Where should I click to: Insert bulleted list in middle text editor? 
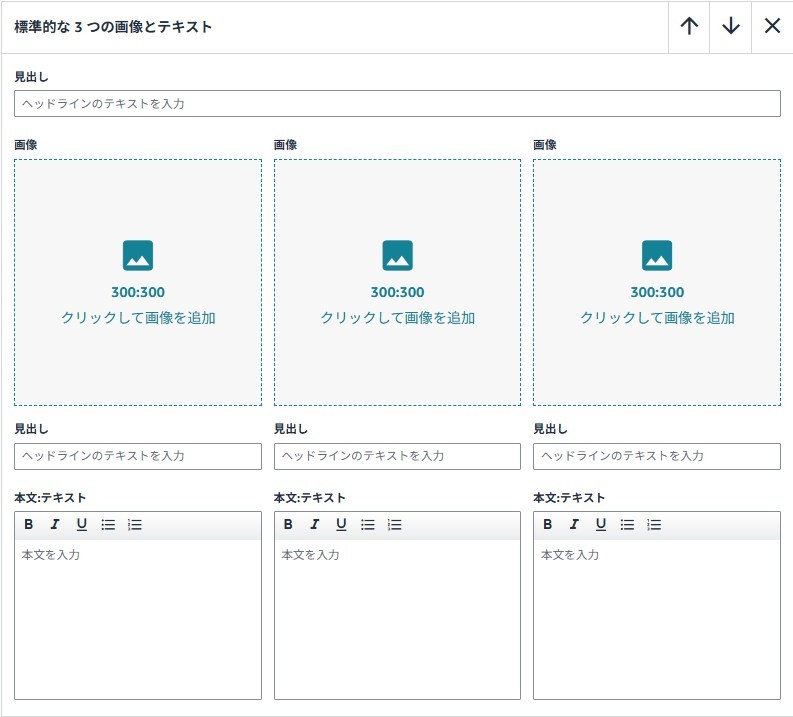tap(368, 525)
